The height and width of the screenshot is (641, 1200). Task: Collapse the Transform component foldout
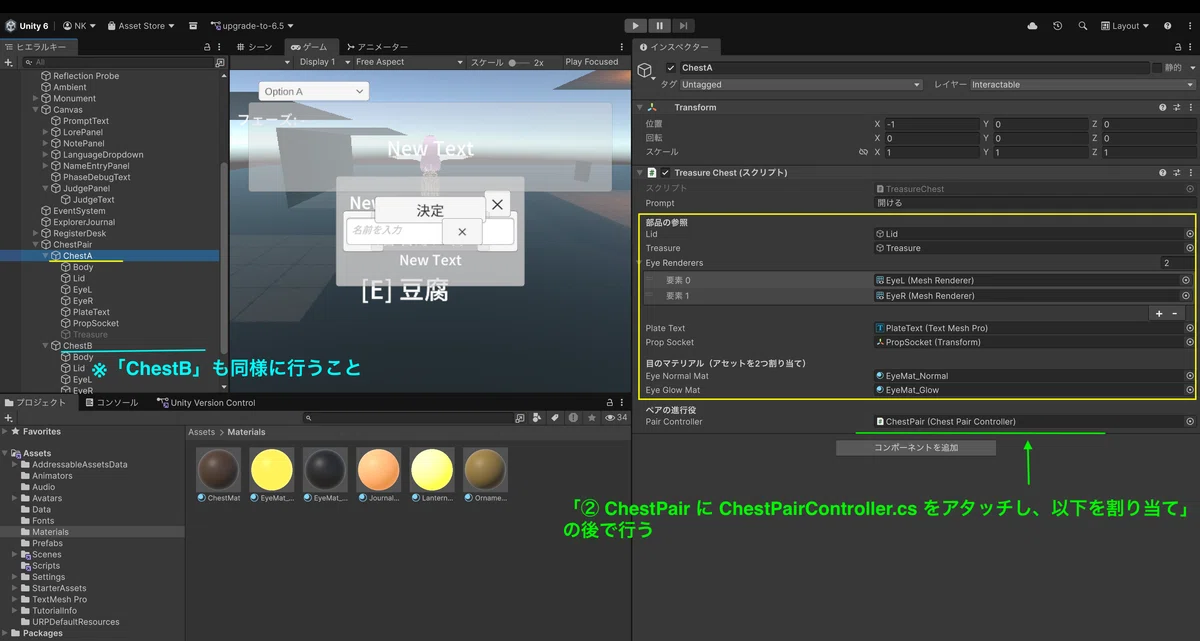pyautogui.click(x=639, y=107)
